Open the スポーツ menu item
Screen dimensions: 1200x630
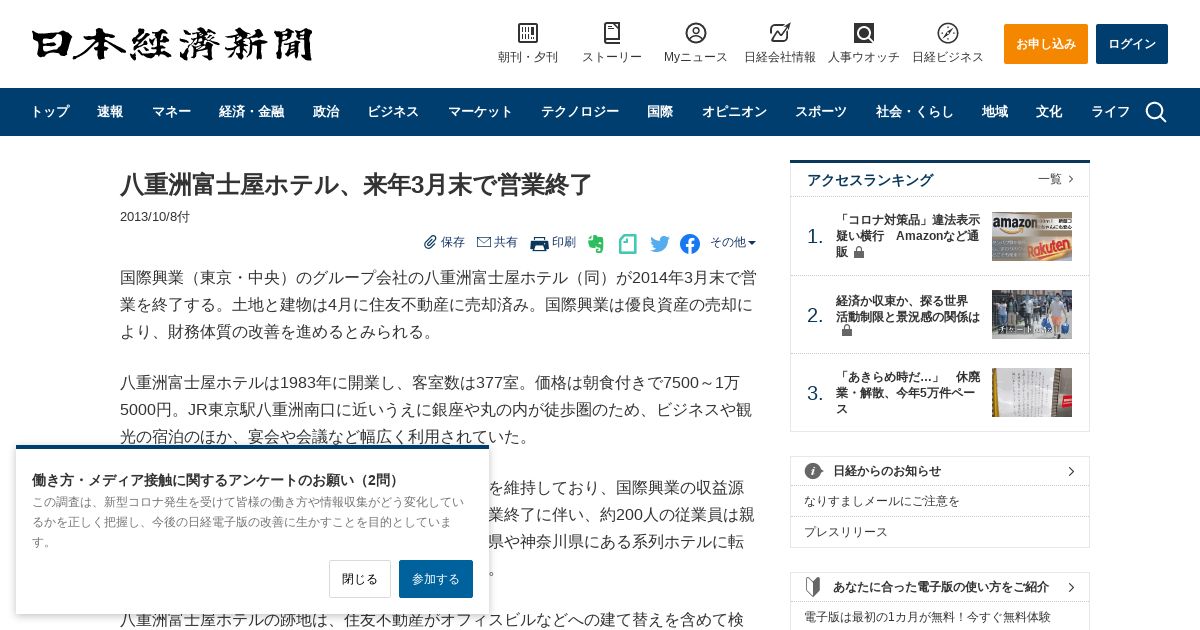pyautogui.click(x=821, y=112)
